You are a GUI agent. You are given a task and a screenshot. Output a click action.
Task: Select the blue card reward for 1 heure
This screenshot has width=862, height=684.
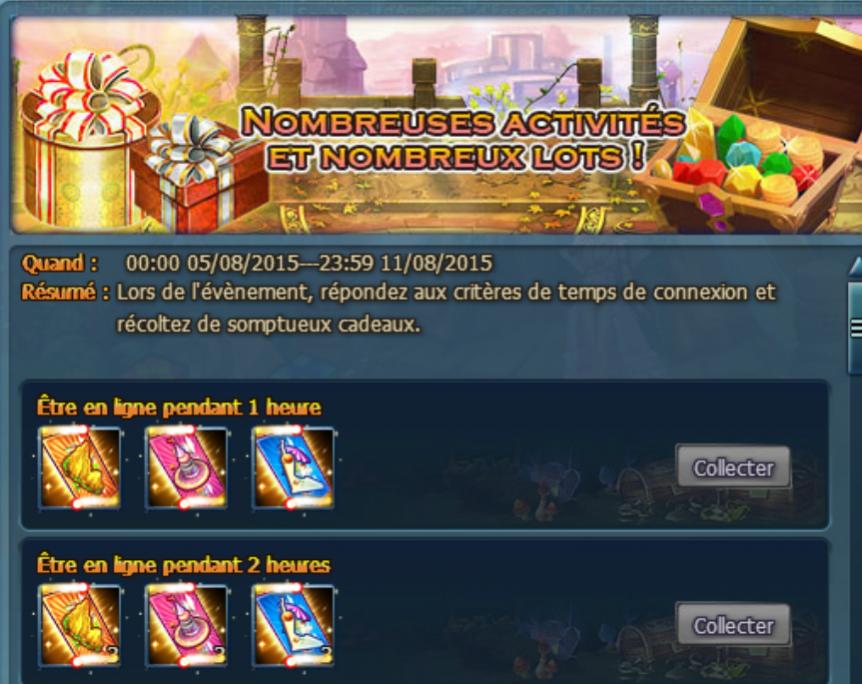(x=294, y=468)
